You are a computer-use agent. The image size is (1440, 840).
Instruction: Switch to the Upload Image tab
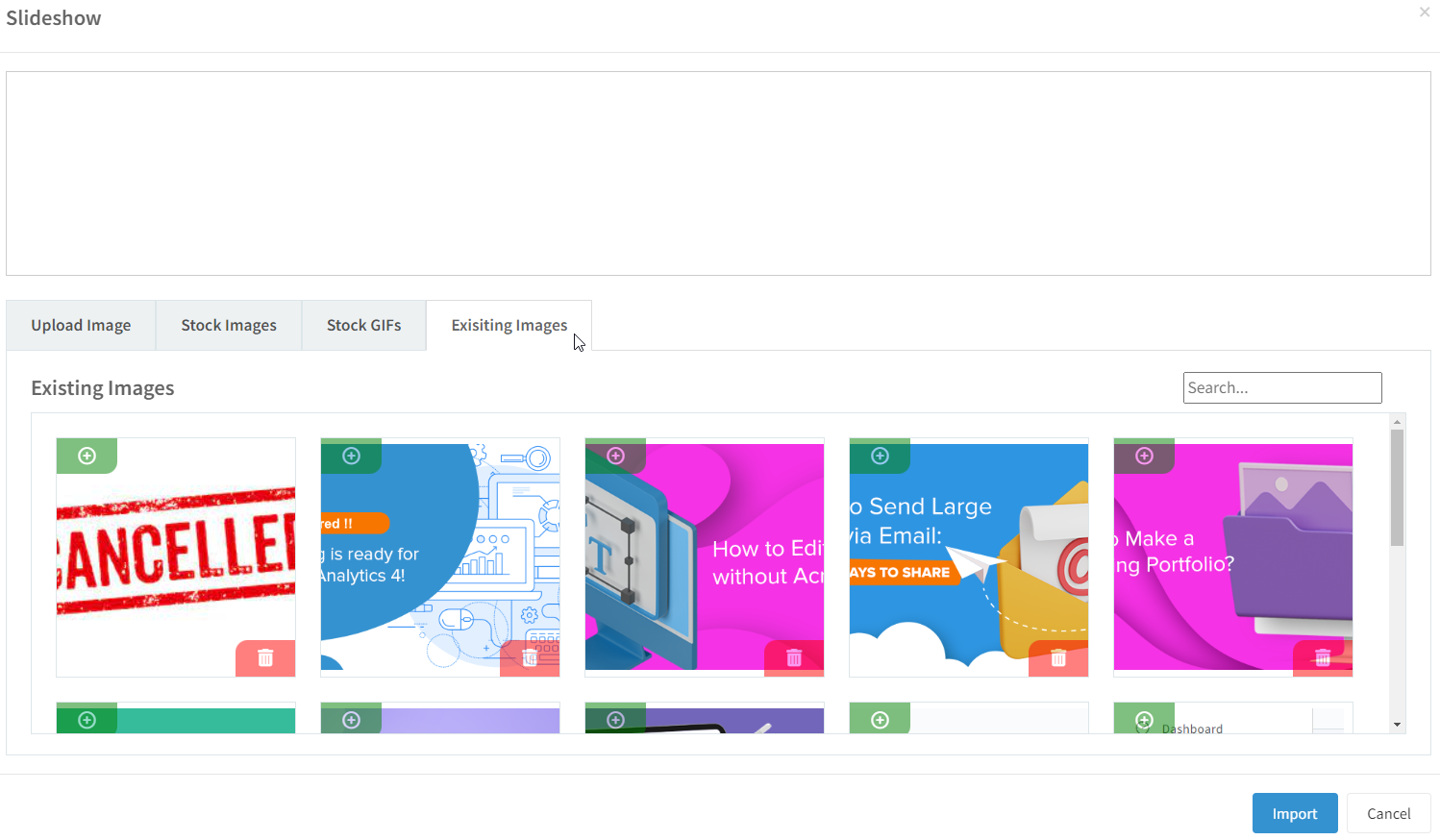[x=81, y=325]
